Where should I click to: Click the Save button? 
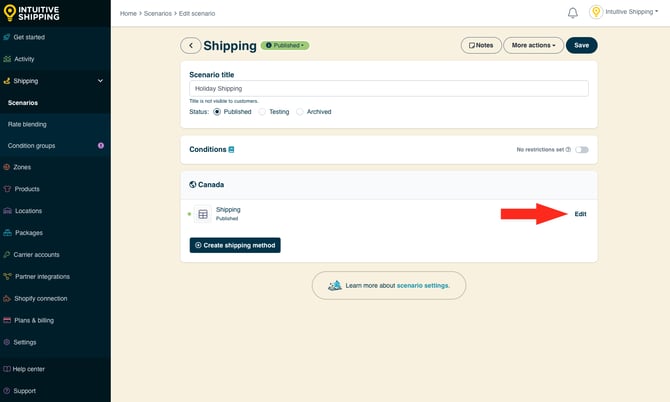coord(581,45)
